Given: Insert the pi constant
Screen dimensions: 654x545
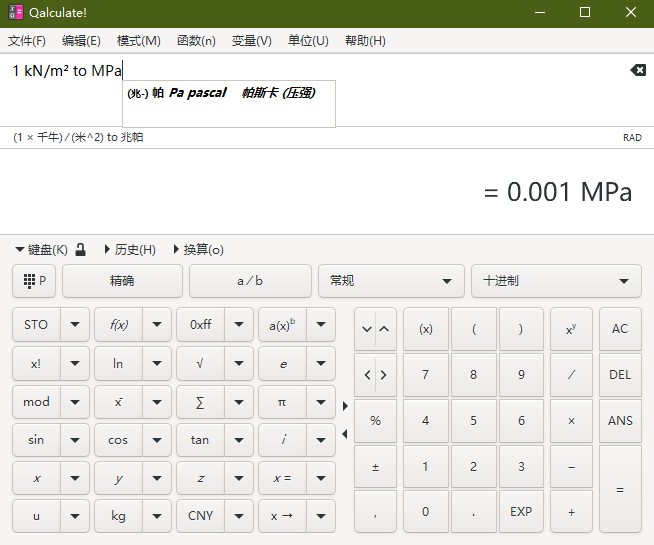Looking at the screenshot, I should (x=283, y=403).
